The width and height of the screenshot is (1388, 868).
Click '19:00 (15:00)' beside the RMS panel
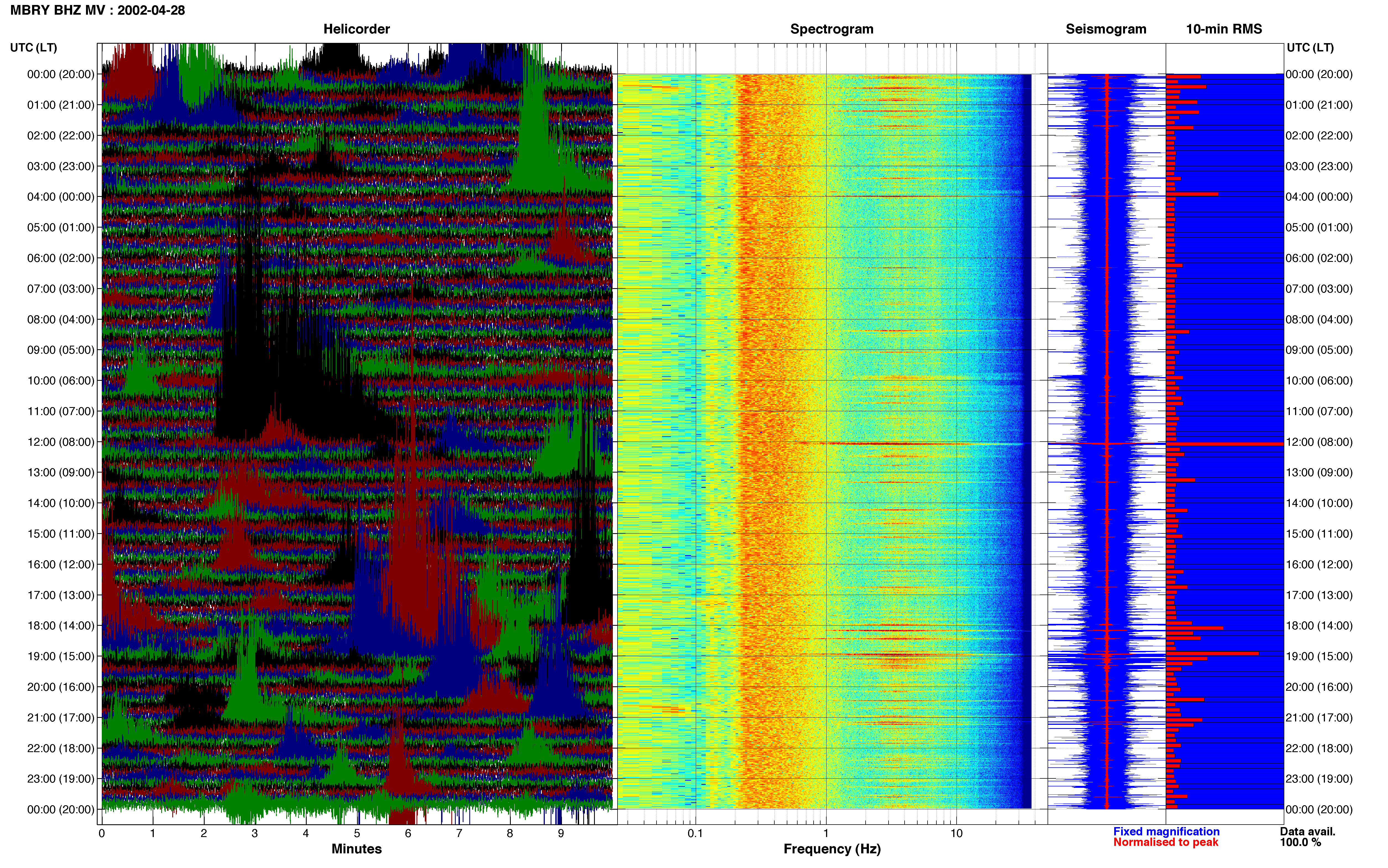coord(1319,656)
